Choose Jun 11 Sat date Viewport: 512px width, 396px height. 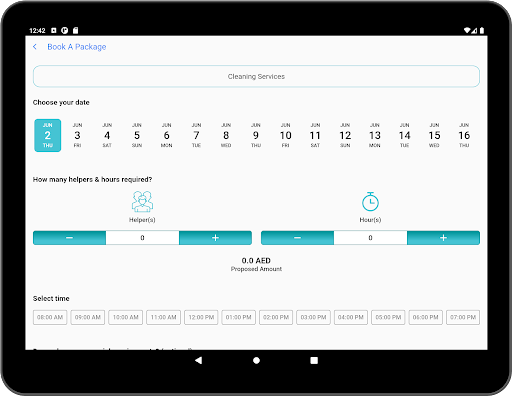315,135
